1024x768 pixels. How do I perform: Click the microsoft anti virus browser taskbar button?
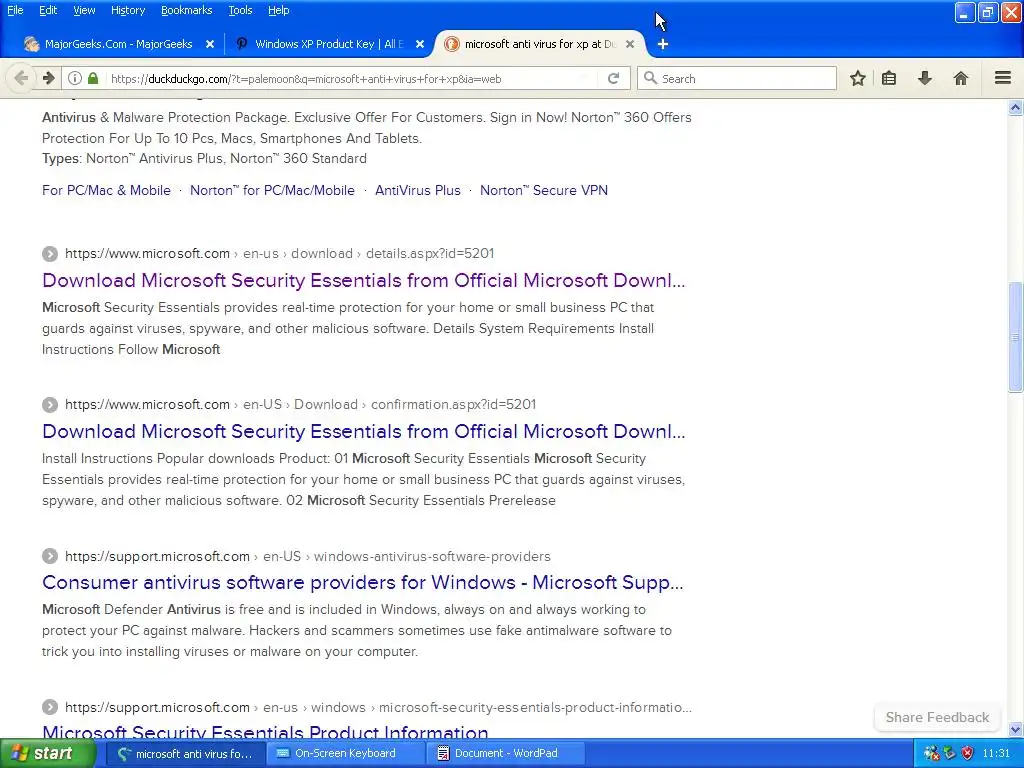pyautogui.click(x=185, y=754)
